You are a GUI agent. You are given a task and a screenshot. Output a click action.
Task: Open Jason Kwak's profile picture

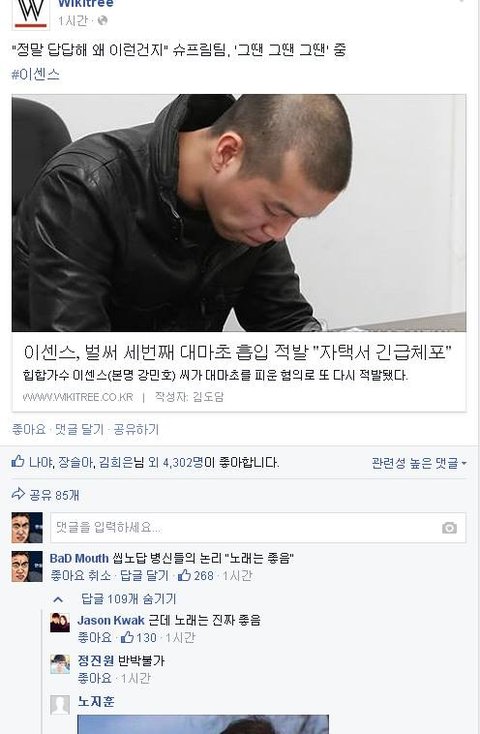pos(60,623)
